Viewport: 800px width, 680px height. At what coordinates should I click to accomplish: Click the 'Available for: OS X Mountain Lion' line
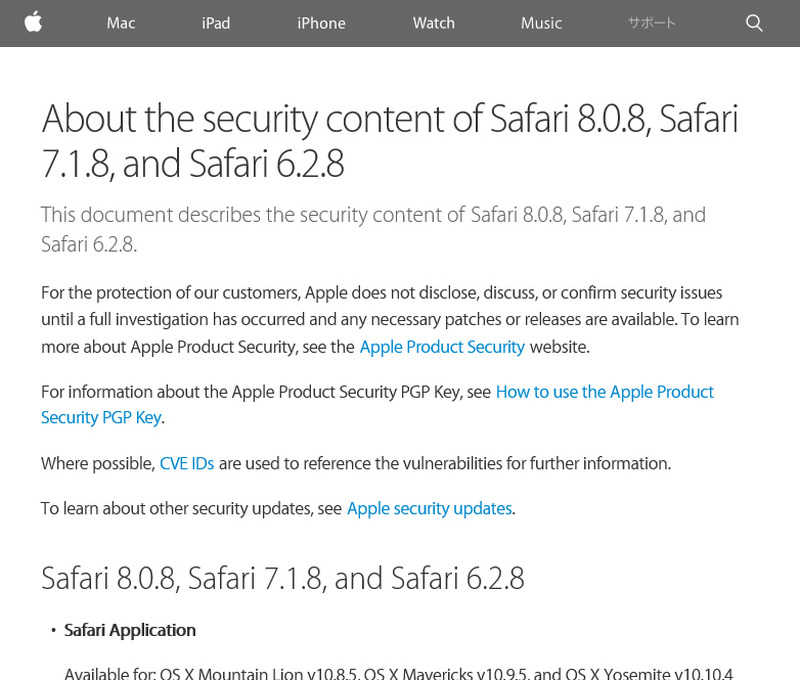coord(398,673)
